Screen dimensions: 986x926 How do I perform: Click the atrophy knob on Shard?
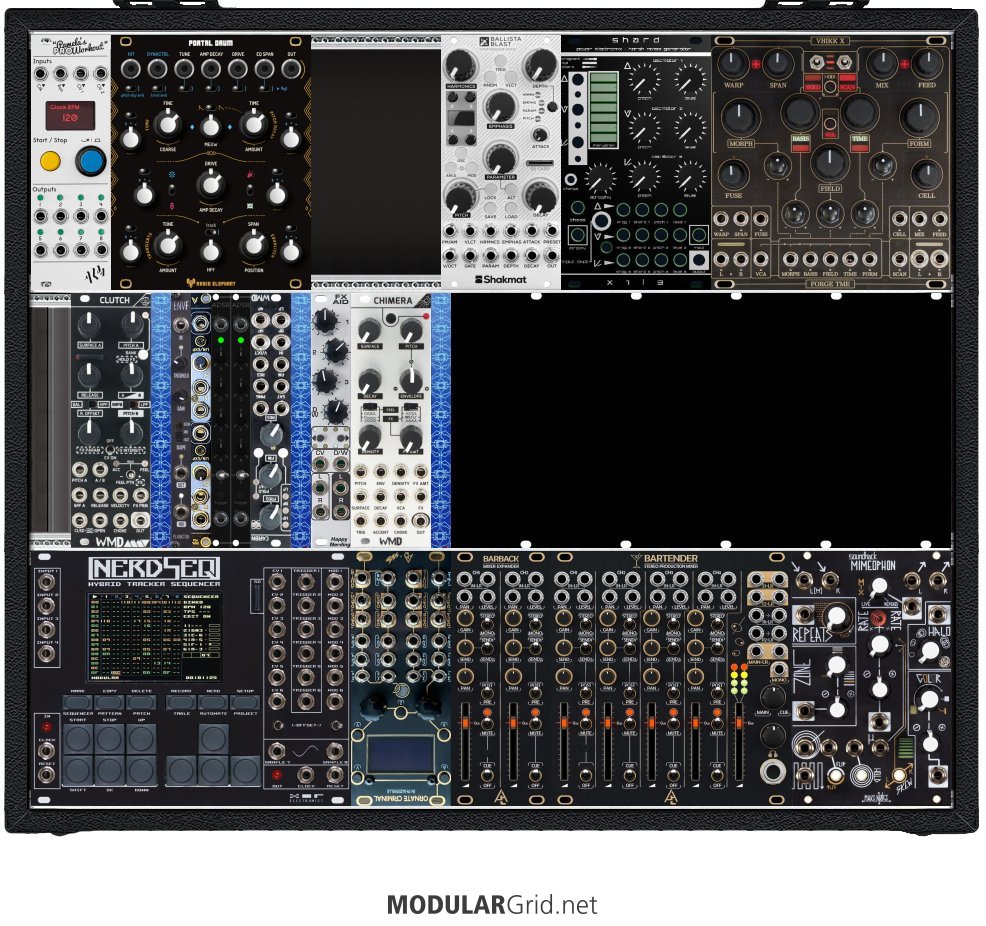(x=601, y=178)
